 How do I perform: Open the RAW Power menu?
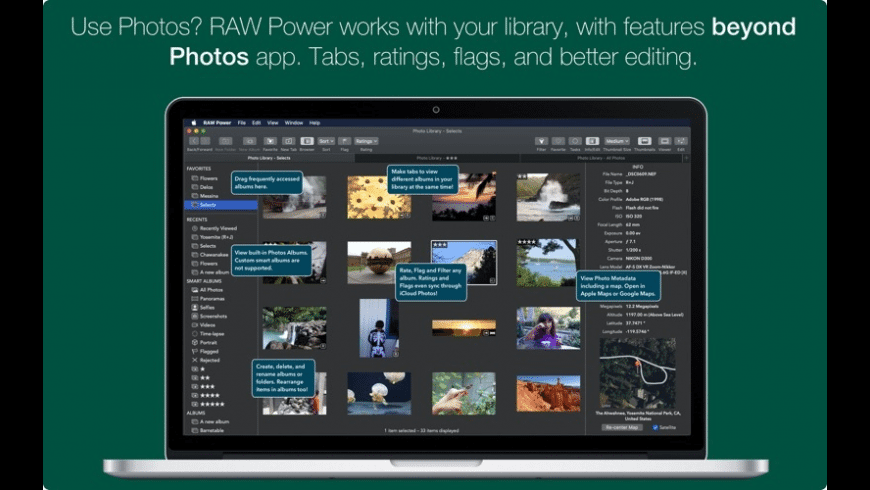[217, 123]
